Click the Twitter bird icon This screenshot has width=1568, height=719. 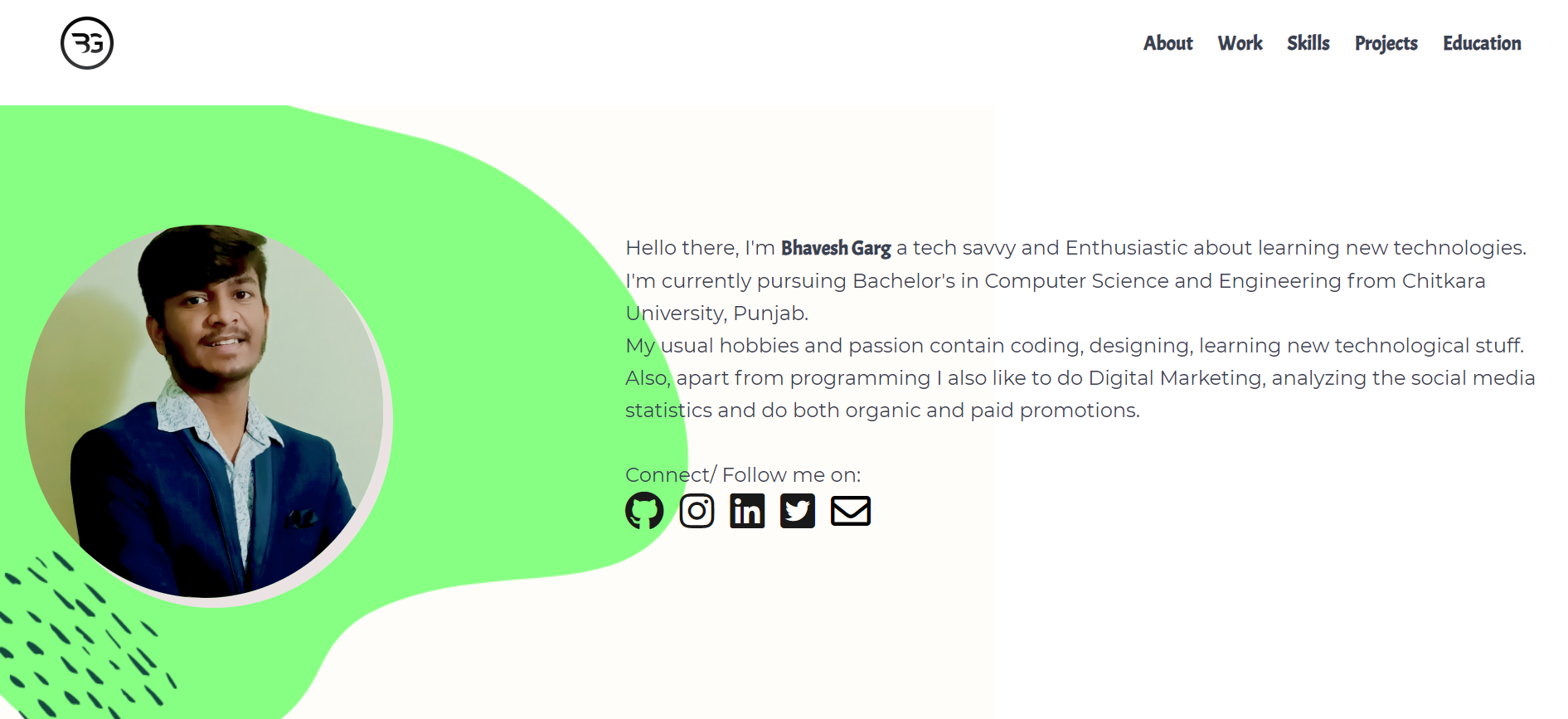point(798,511)
